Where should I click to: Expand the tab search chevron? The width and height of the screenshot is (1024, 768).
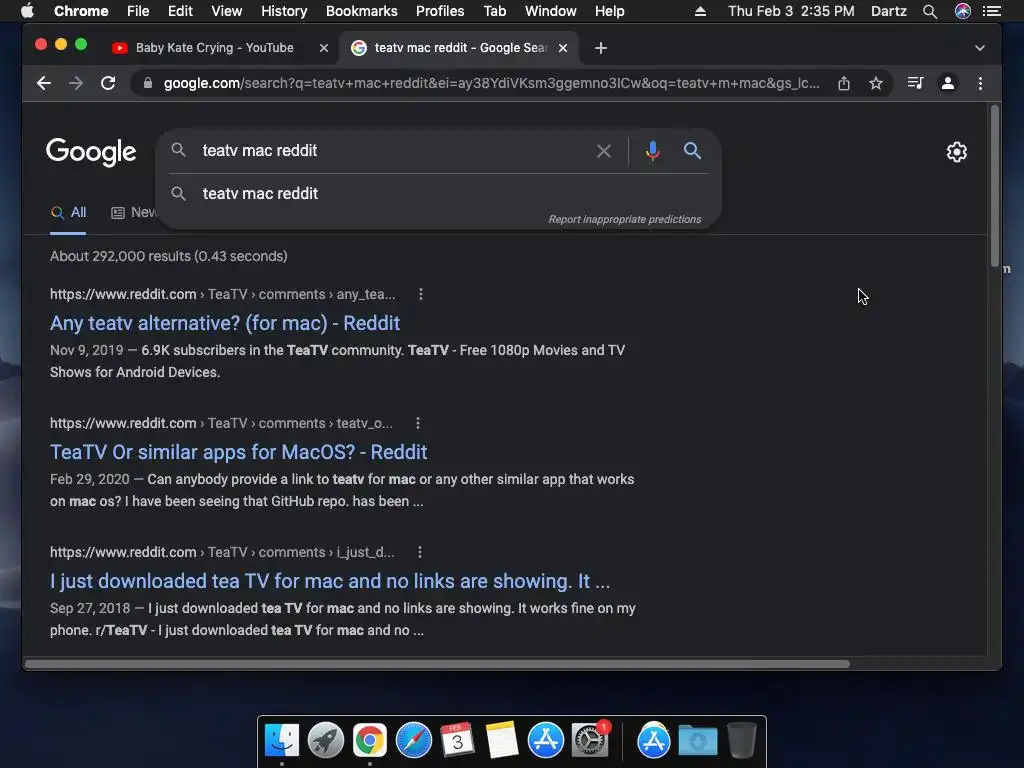click(x=980, y=48)
